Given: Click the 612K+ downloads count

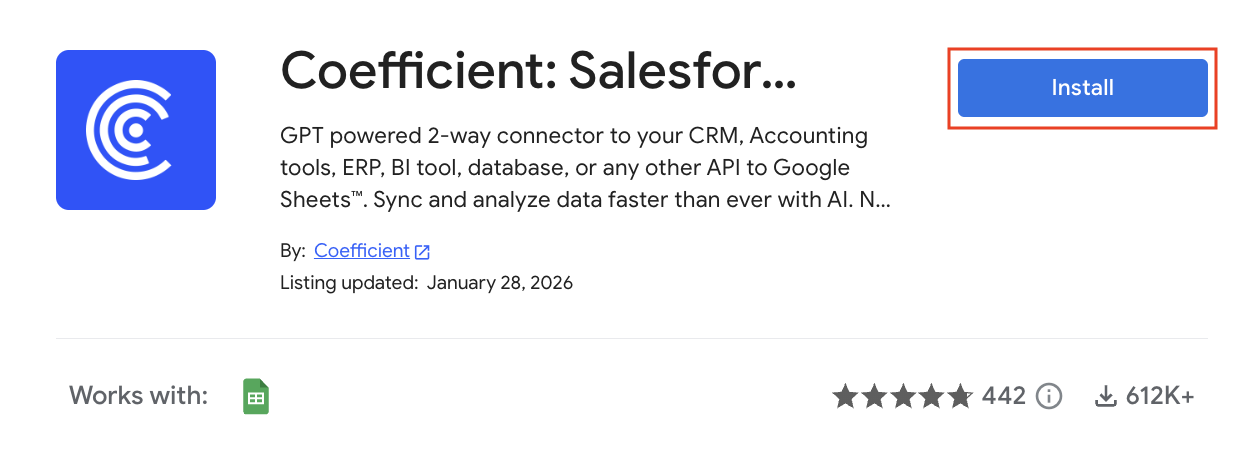Looking at the screenshot, I should point(1160,397).
